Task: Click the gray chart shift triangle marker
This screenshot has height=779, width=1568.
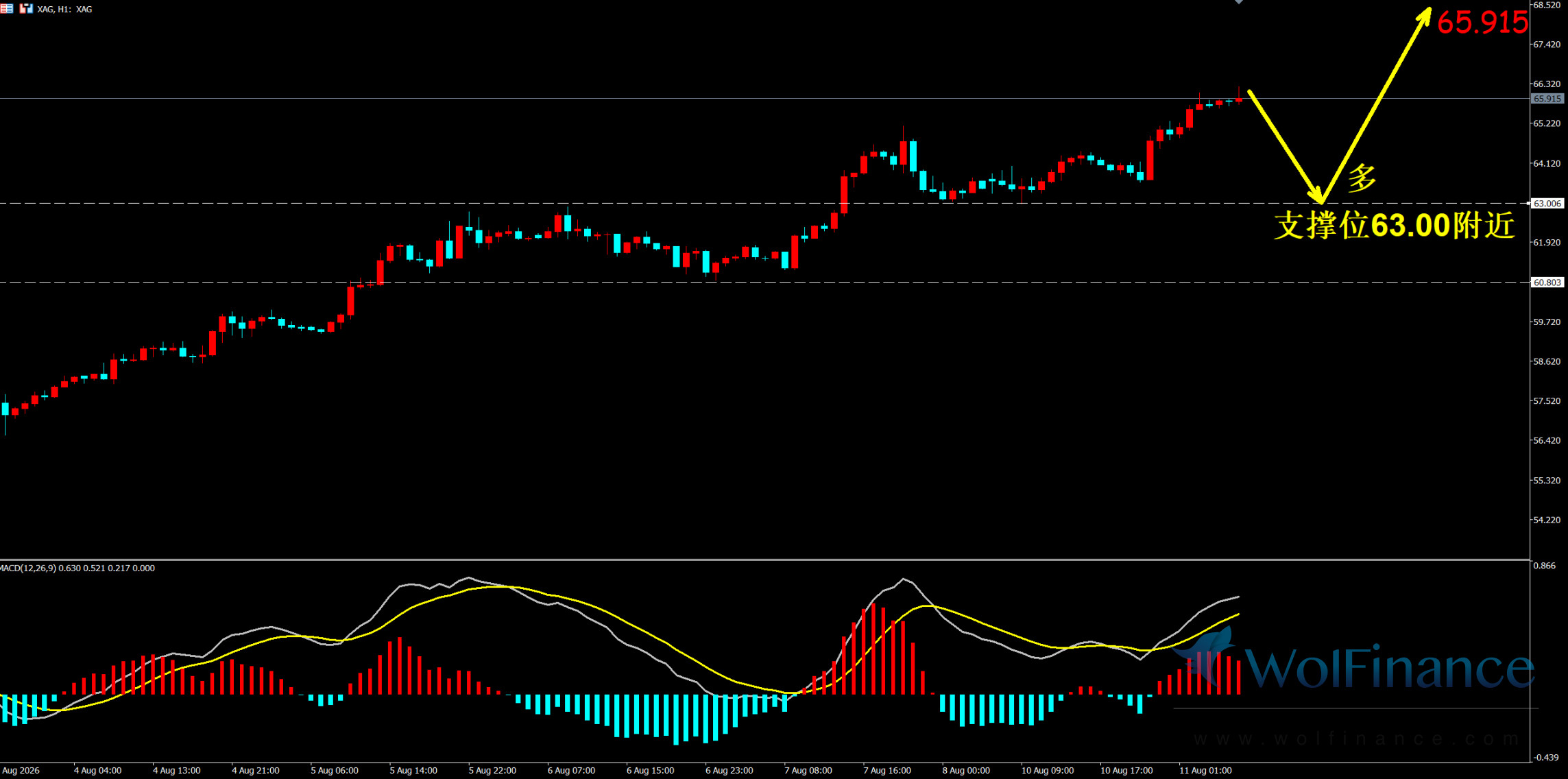Action: pyautogui.click(x=1239, y=2)
